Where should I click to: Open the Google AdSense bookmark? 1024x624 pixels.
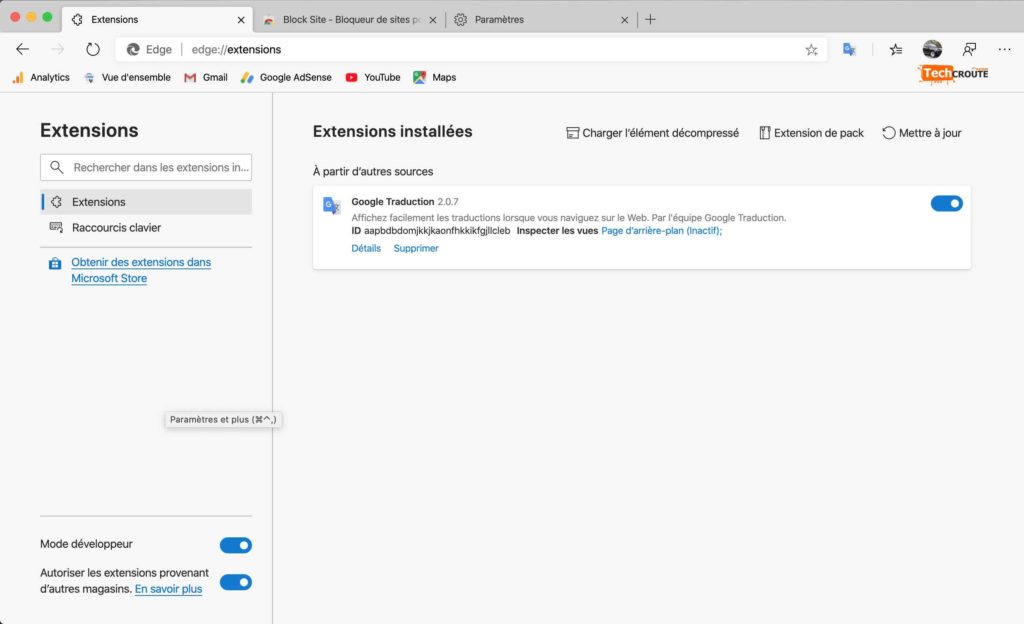click(286, 77)
